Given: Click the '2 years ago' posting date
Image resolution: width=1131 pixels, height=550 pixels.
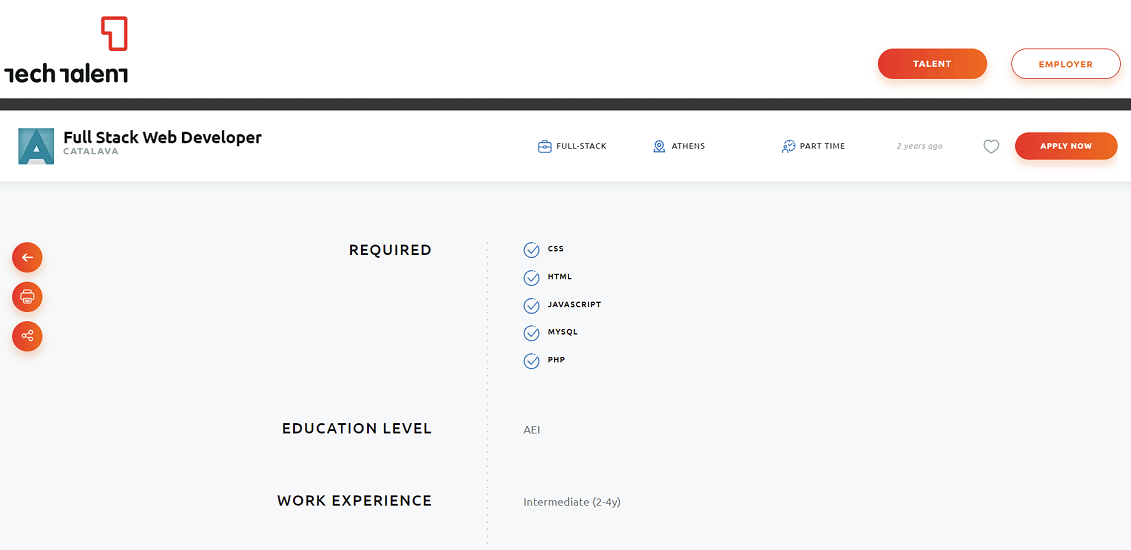Looking at the screenshot, I should click(x=920, y=146).
